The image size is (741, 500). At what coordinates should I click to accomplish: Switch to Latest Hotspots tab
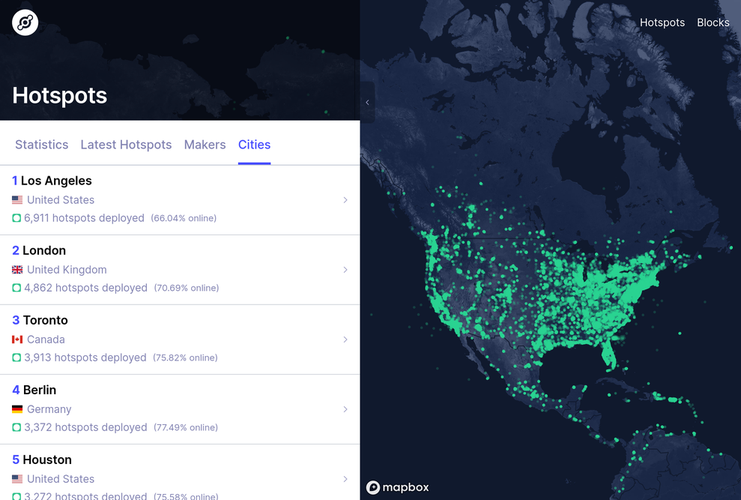[126, 145]
